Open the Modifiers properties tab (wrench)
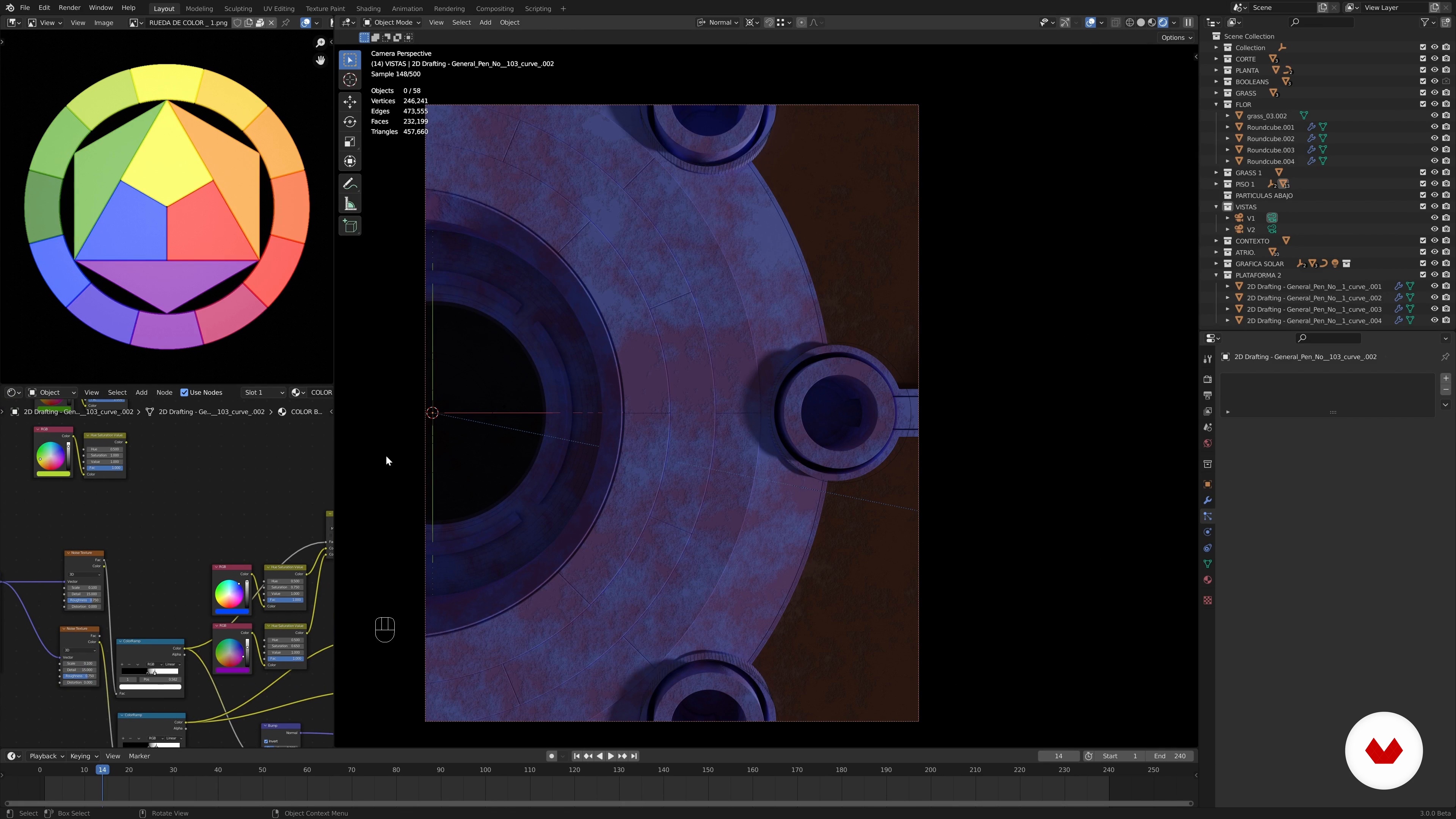Viewport: 1456px width, 819px height. click(1207, 500)
